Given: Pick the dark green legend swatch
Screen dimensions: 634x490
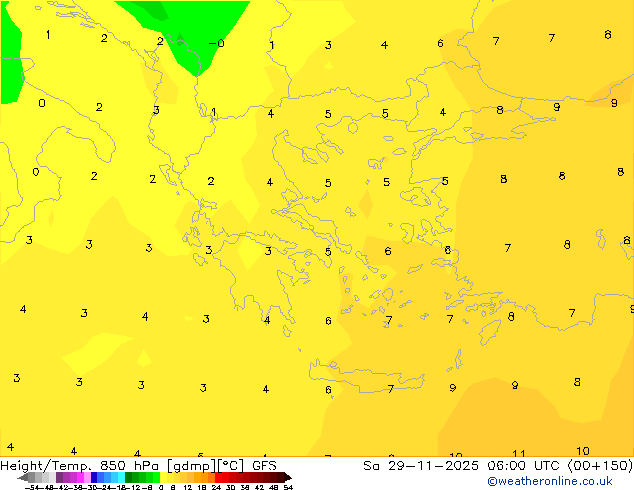Looking at the screenshot, I should click(128, 477).
